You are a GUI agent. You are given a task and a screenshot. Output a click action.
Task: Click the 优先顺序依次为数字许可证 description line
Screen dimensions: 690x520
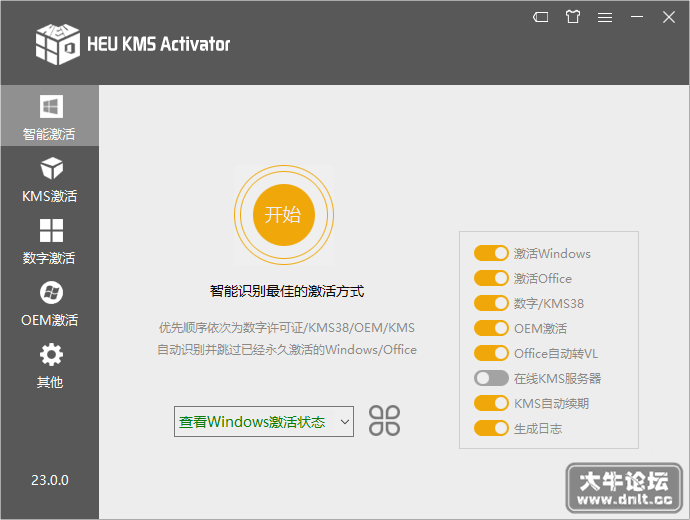point(286,328)
